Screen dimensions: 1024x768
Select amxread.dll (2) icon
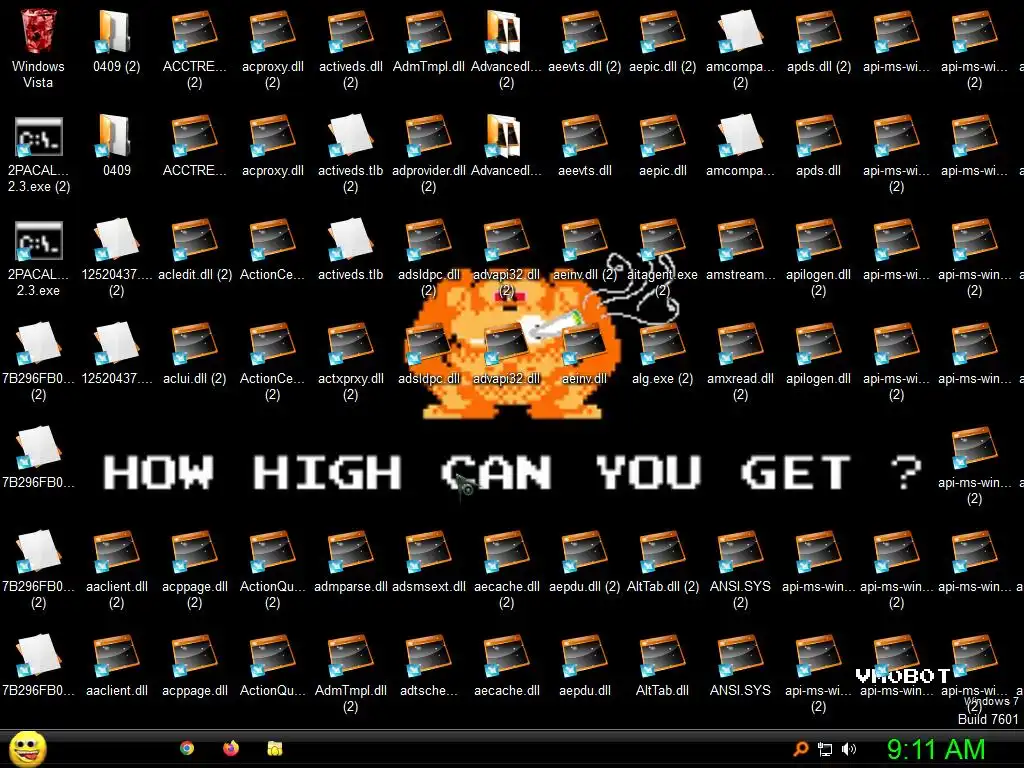(741, 343)
